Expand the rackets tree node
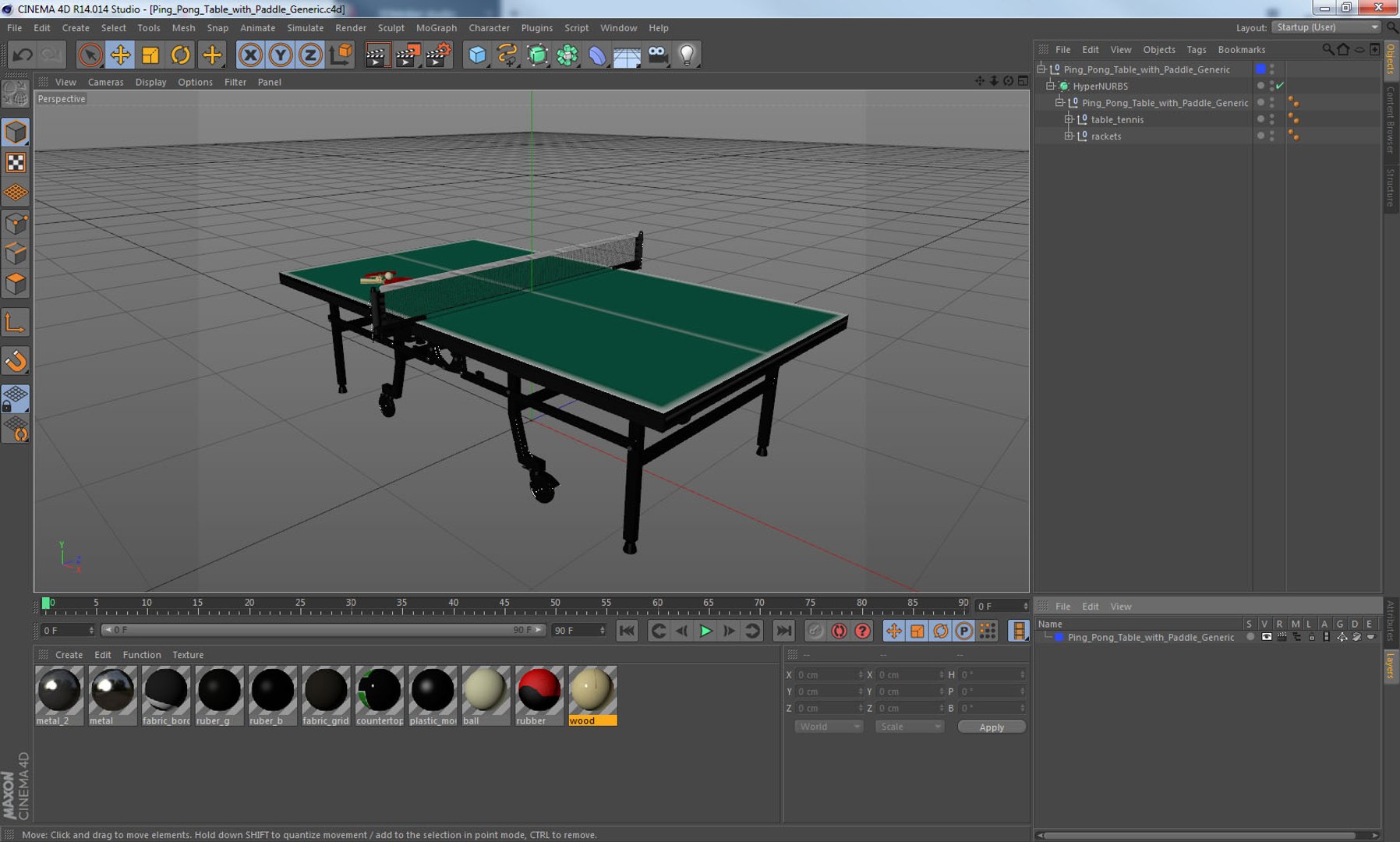Screen dimensions: 1400x842 point(1069,136)
